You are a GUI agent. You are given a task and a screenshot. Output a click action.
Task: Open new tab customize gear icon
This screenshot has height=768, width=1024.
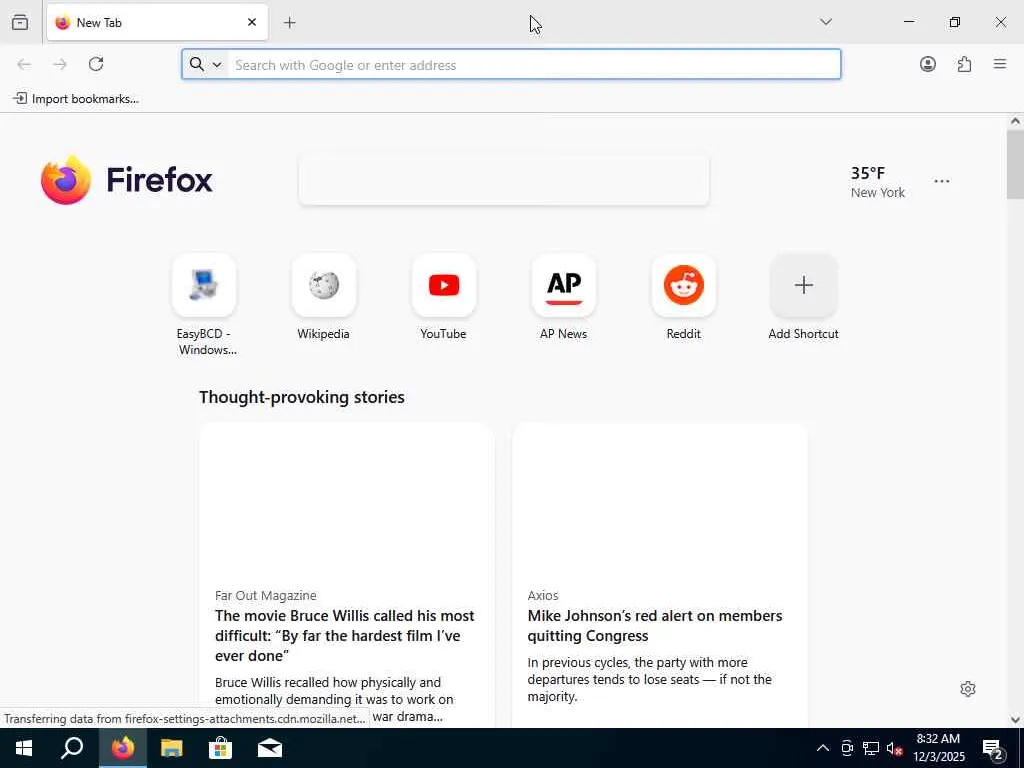pyautogui.click(x=968, y=689)
